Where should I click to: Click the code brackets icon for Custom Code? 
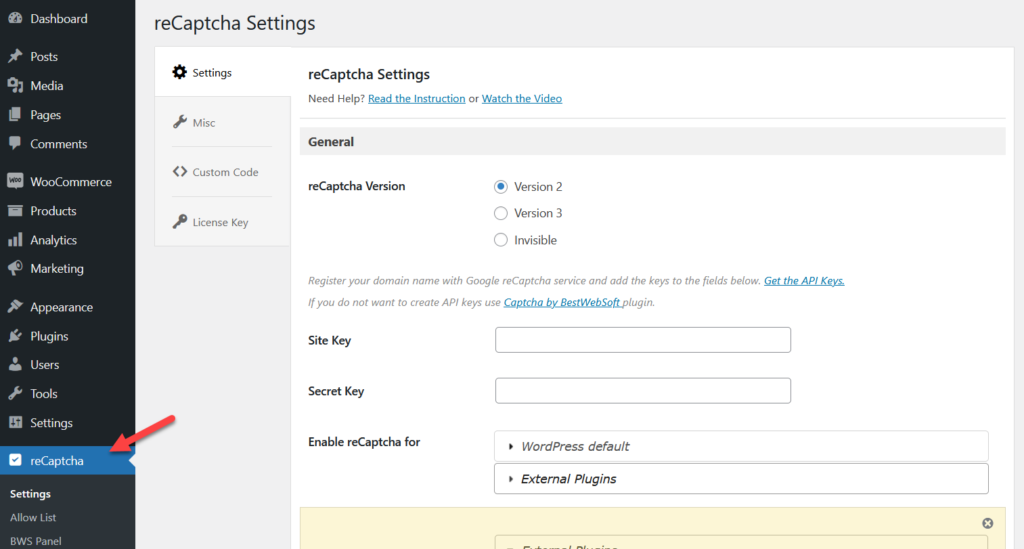click(x=180, y=172)
